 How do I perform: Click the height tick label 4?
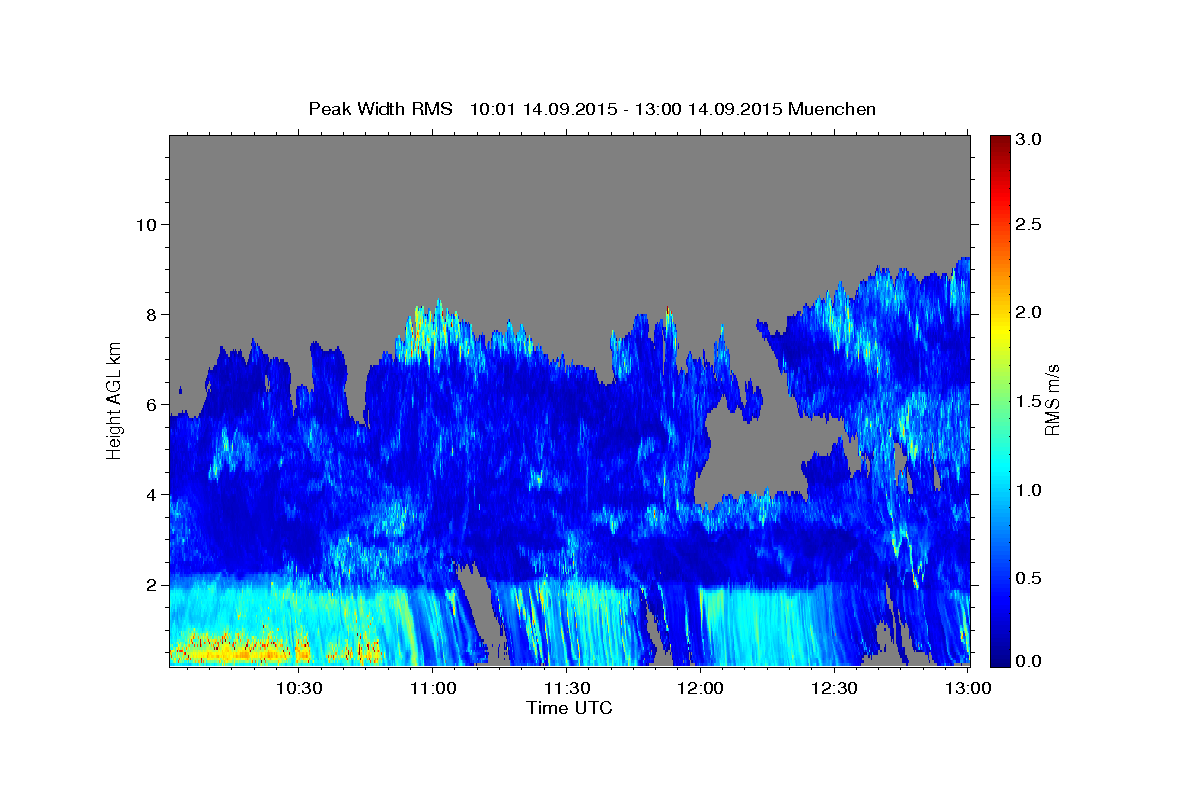pos(154,494)
